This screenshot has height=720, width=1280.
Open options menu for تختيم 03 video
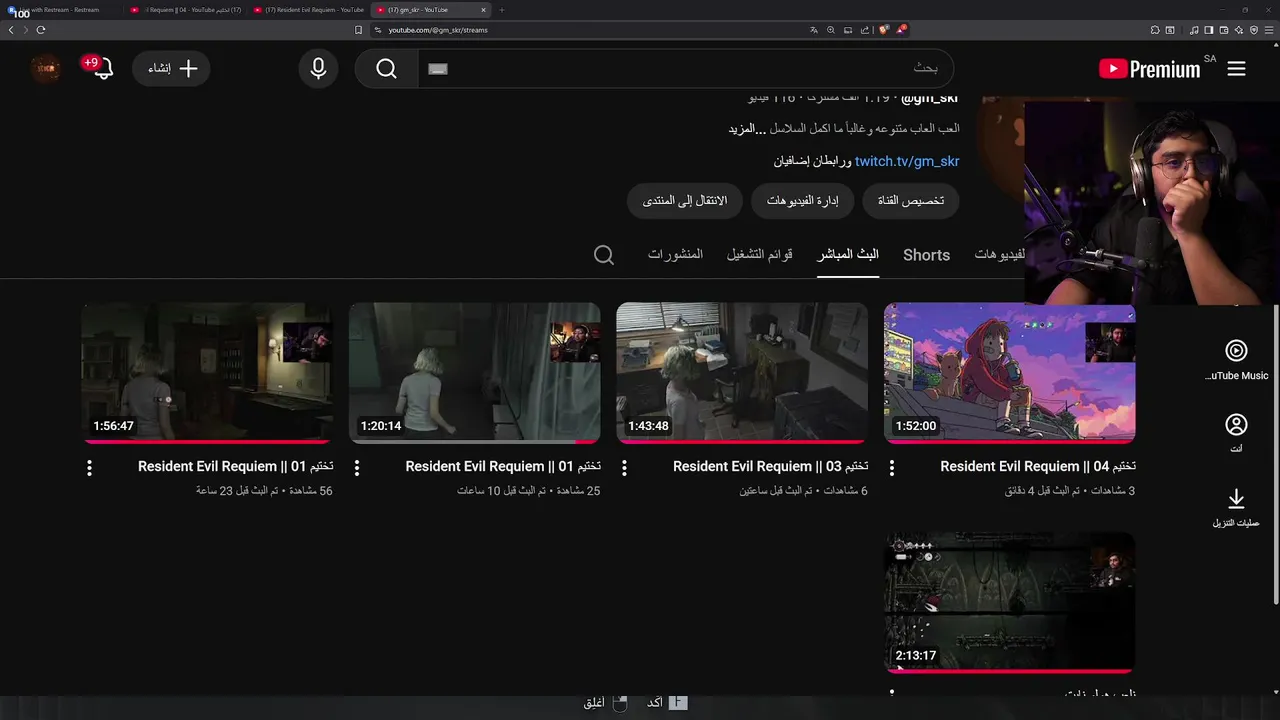tap(624, 468)
